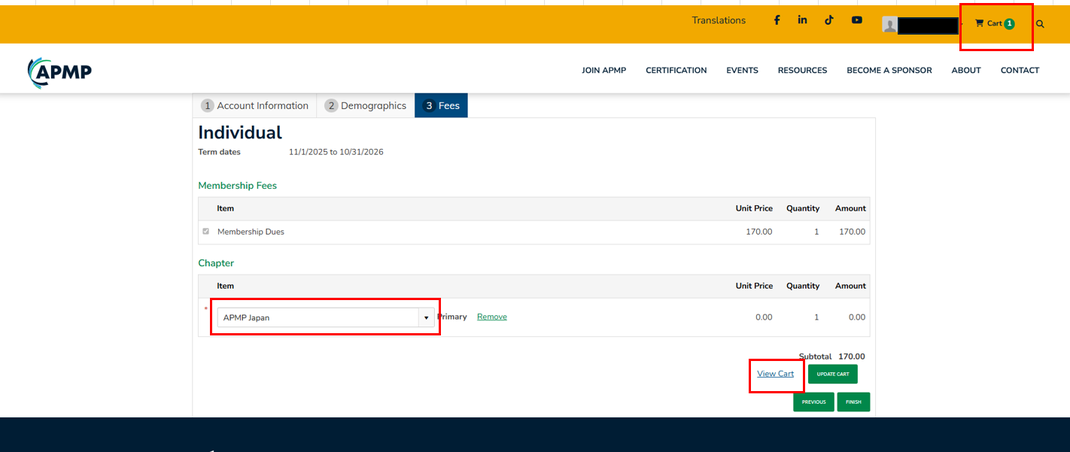
Task: Click the APMP logo
Action: (59, 72)
